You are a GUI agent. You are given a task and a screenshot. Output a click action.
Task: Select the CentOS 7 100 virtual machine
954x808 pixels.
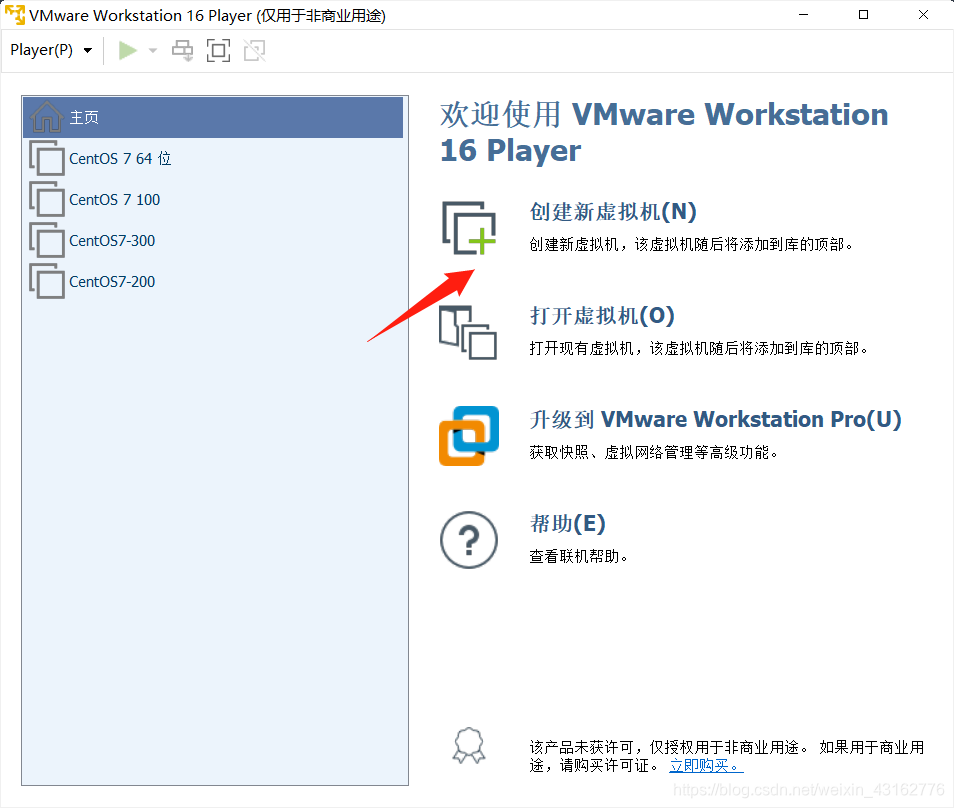click(213, 200)
